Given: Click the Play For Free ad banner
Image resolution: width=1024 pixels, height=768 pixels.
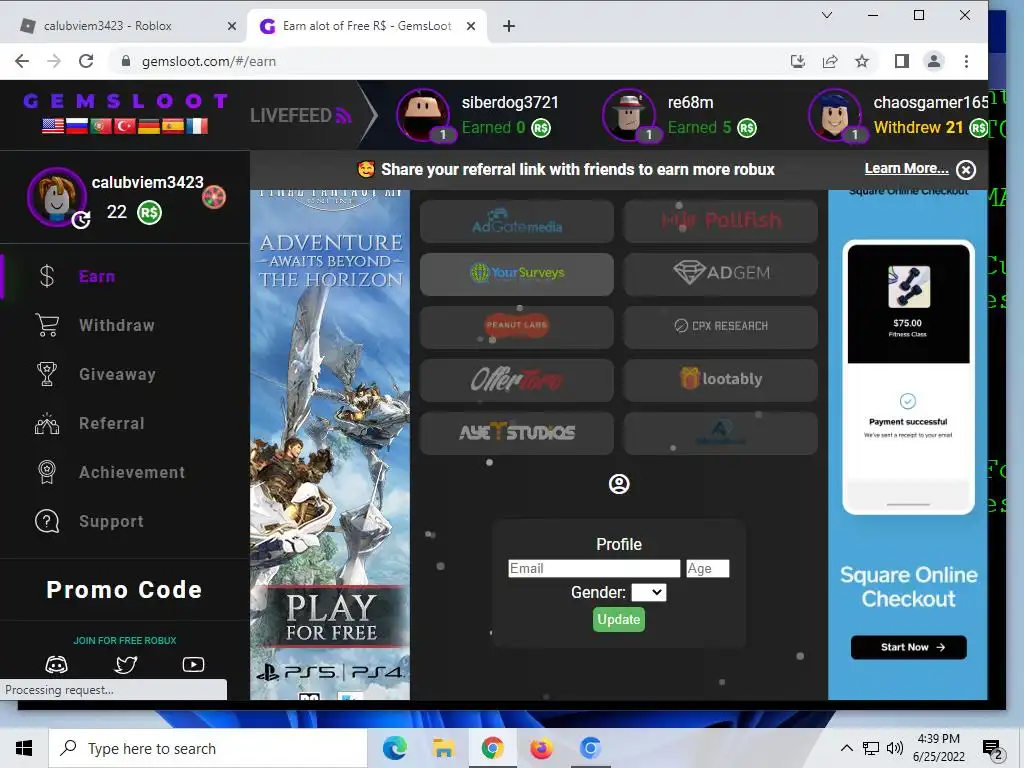Looking at the screenshot, I should click(x=331, y=617).
